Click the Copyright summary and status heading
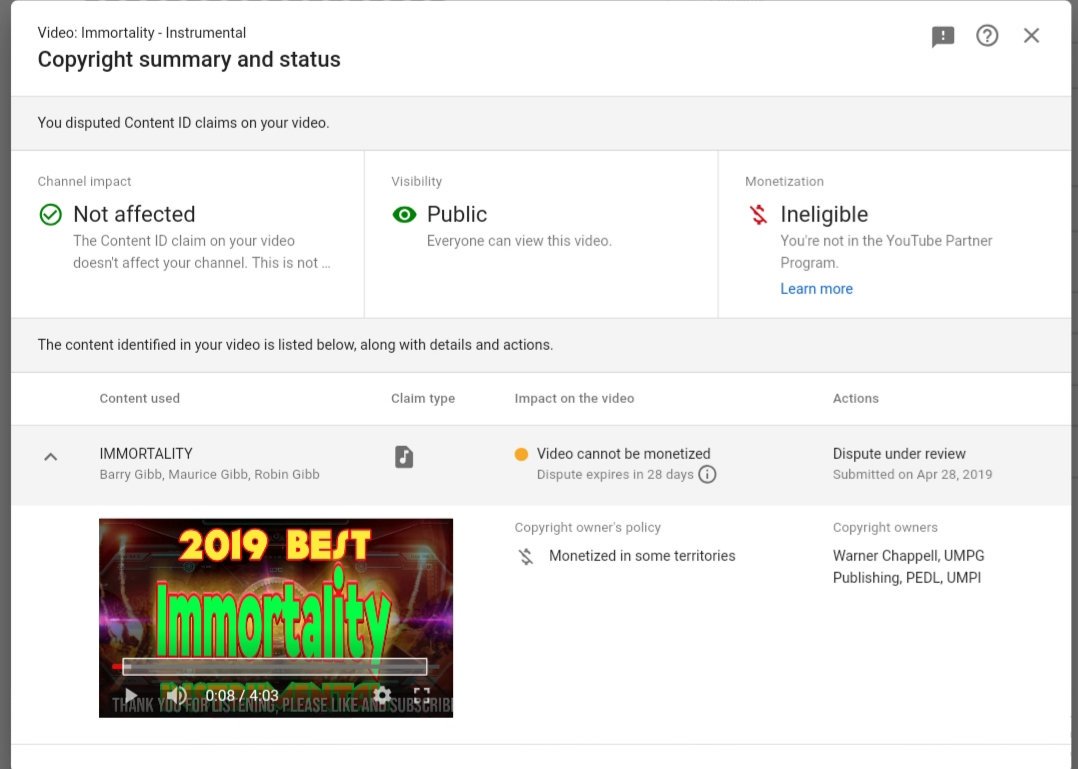This screenshot has height=769, width=1078. point(189,60)
